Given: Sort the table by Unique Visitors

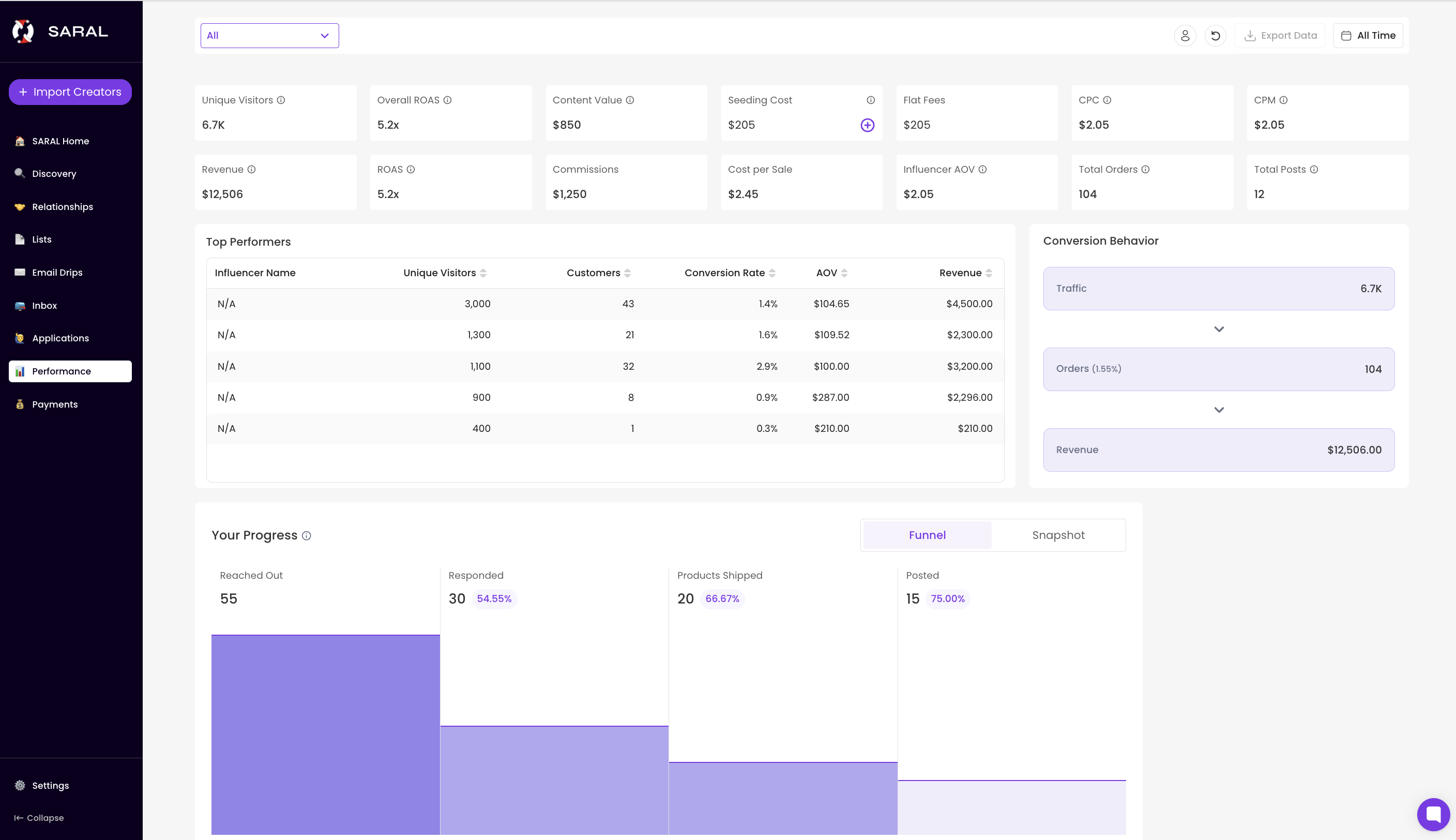Looking at the screenshot, I should [485, 272].
